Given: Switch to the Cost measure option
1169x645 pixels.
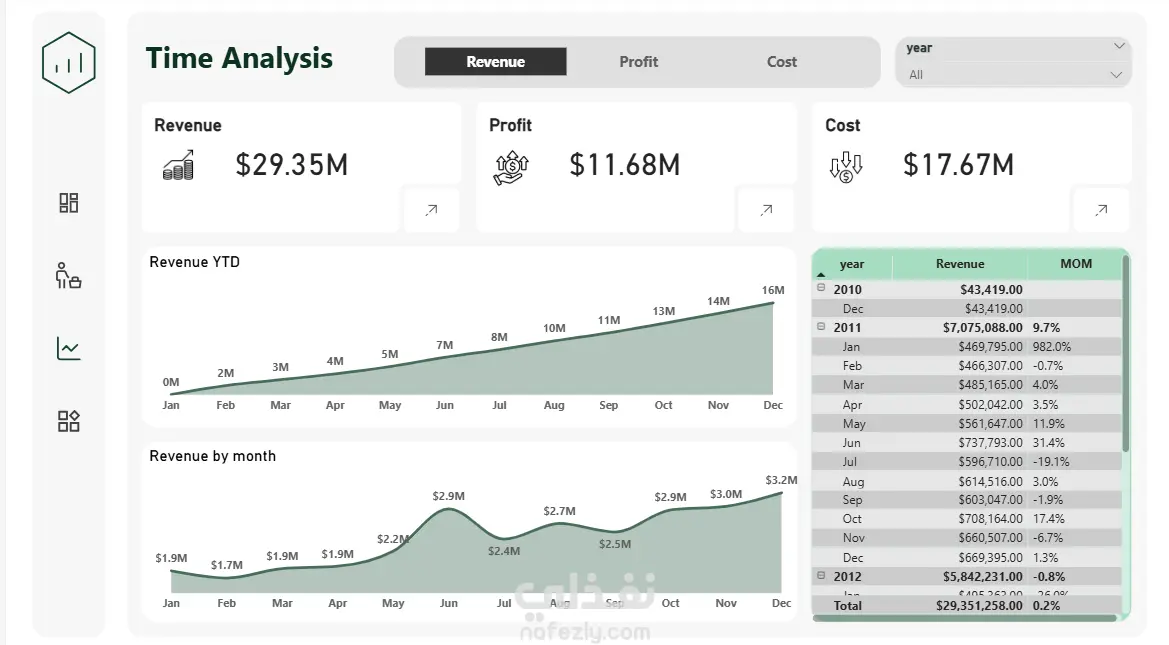Looking at the screenshot, I should coord(782,62).
